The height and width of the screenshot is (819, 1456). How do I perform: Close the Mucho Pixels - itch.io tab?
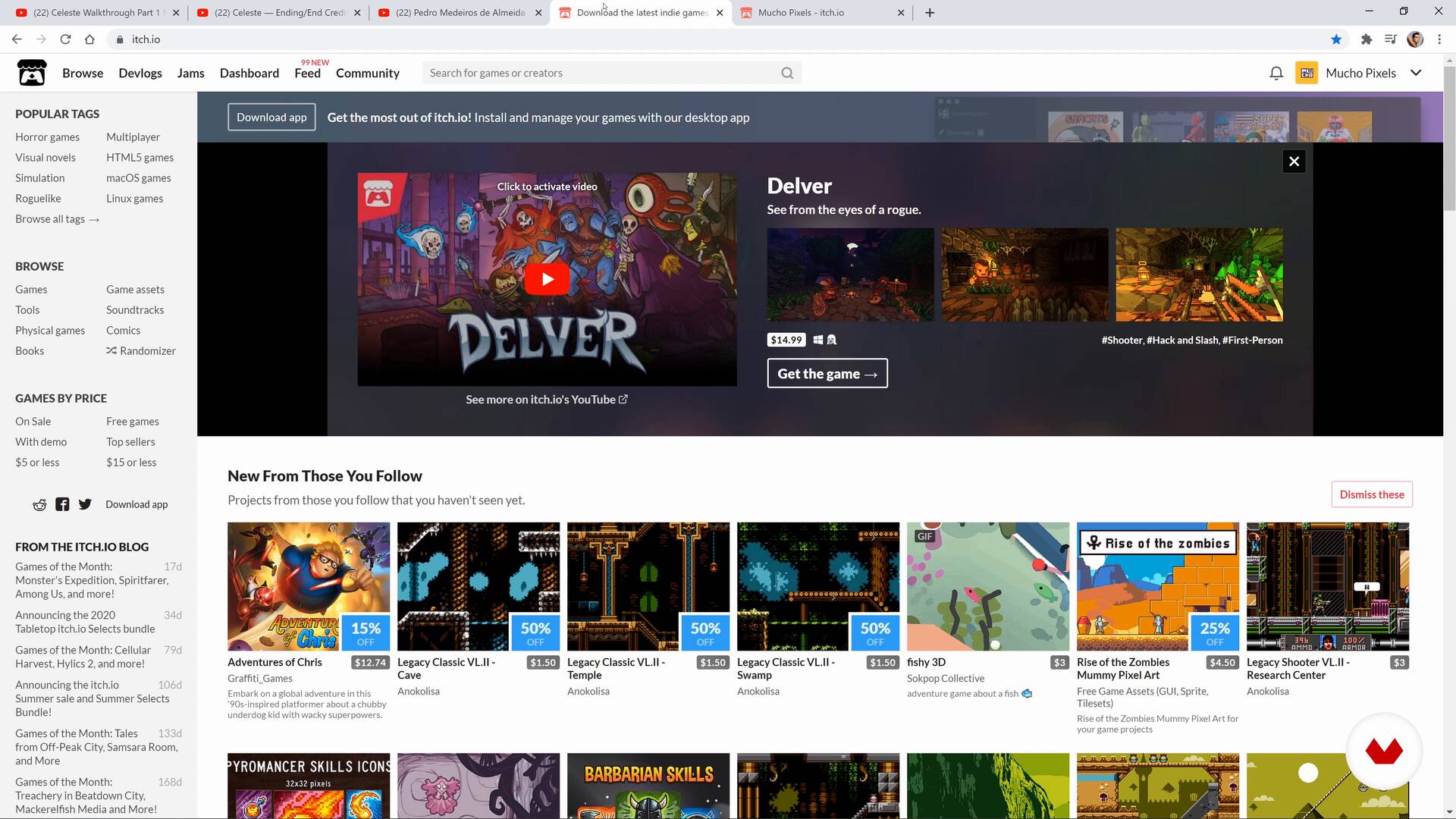901,13
